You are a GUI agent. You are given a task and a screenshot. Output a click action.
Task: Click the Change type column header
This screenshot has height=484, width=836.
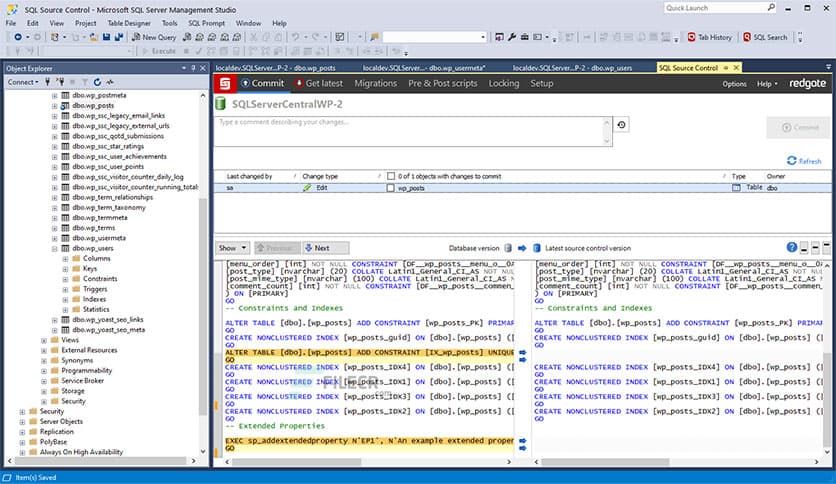[x=320, y=176]
